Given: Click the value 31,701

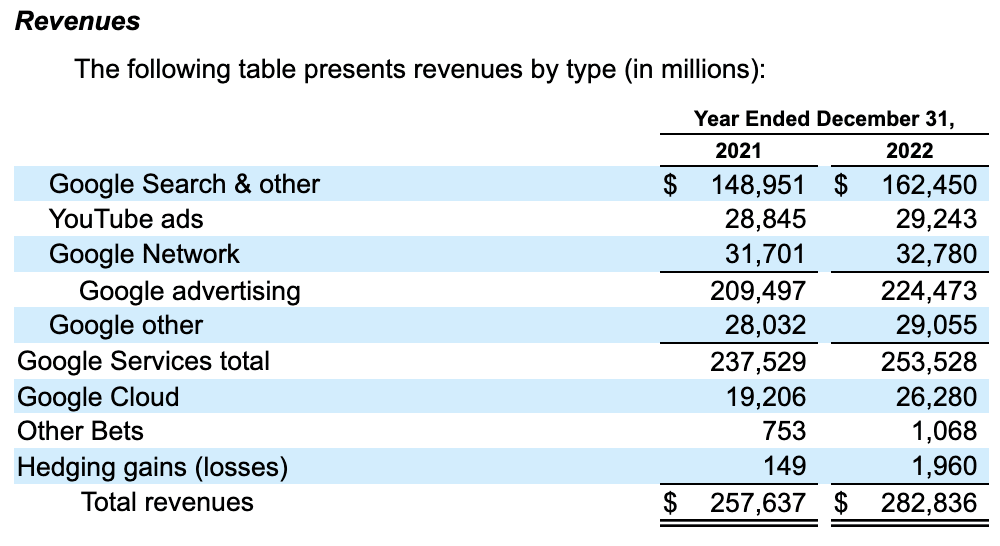Looking at the screenshot, I should pos(765,254).
